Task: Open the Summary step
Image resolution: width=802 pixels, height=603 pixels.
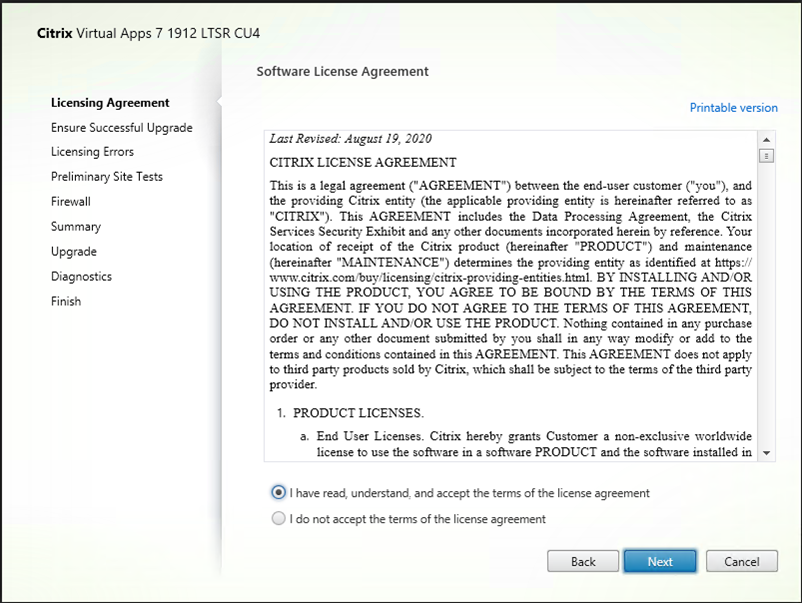Action: [76, 227]
